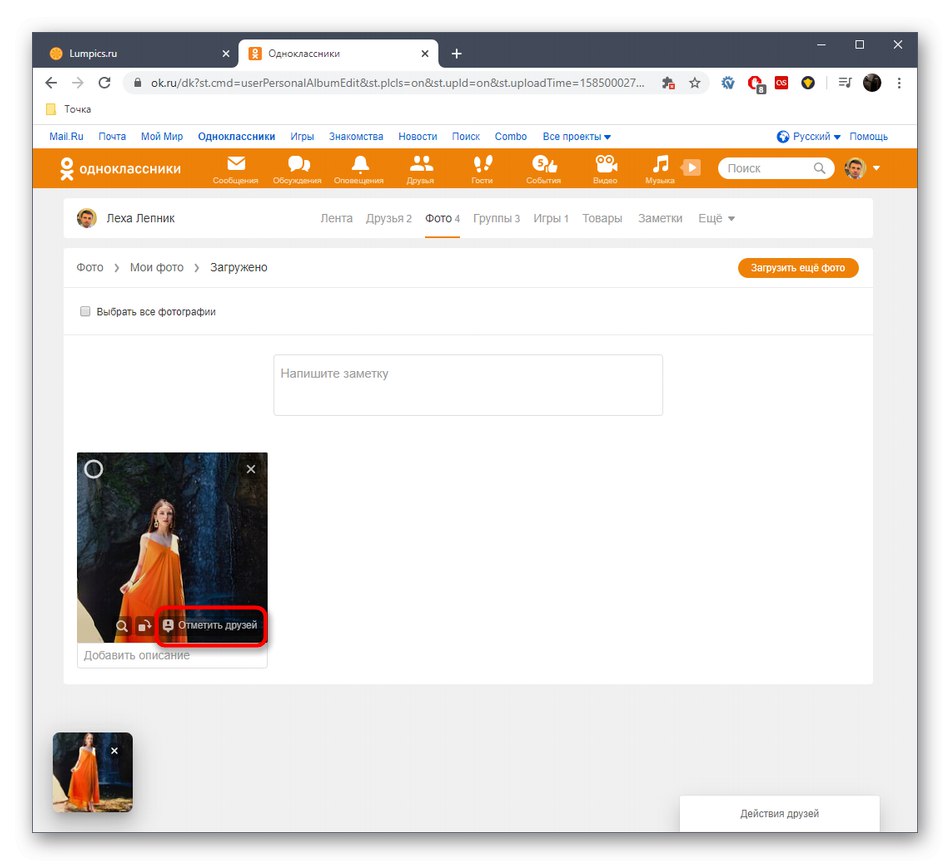
Task: Click the extensions puzzle icon in address bar
Action: [668, 83]
